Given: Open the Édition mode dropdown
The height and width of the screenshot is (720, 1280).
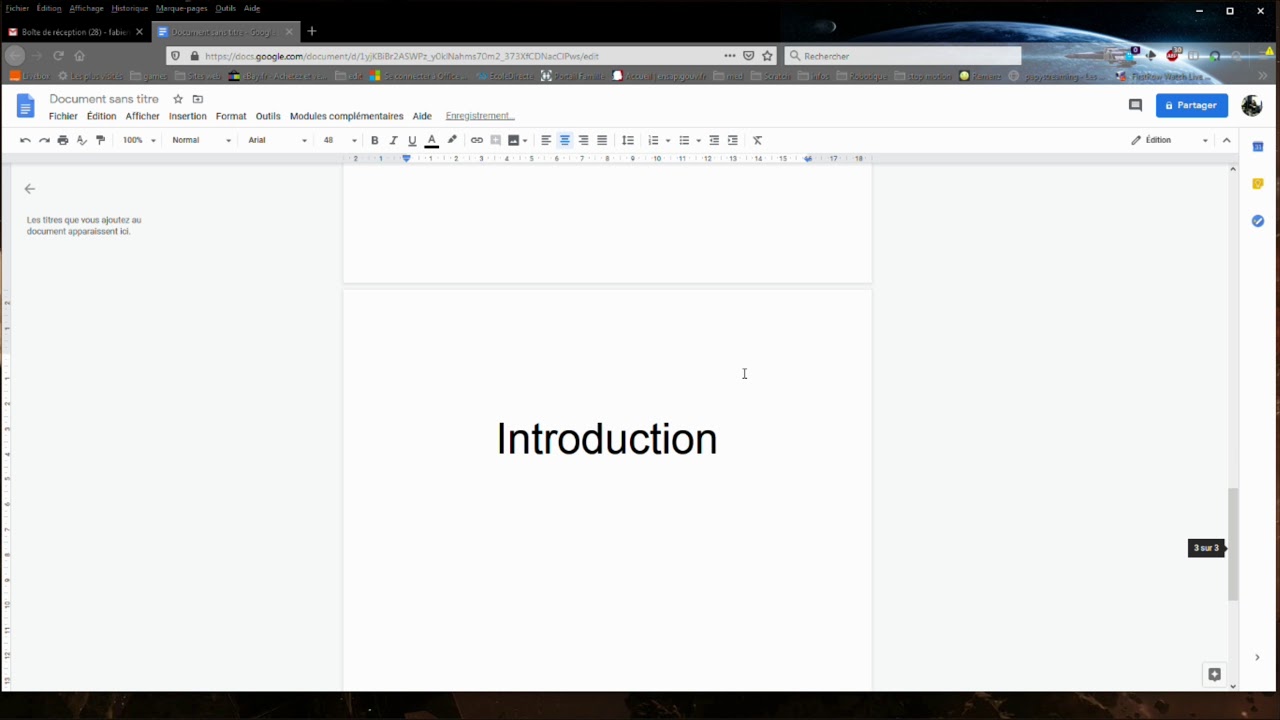Looking at the screenshot, I should click(1170, 140).
